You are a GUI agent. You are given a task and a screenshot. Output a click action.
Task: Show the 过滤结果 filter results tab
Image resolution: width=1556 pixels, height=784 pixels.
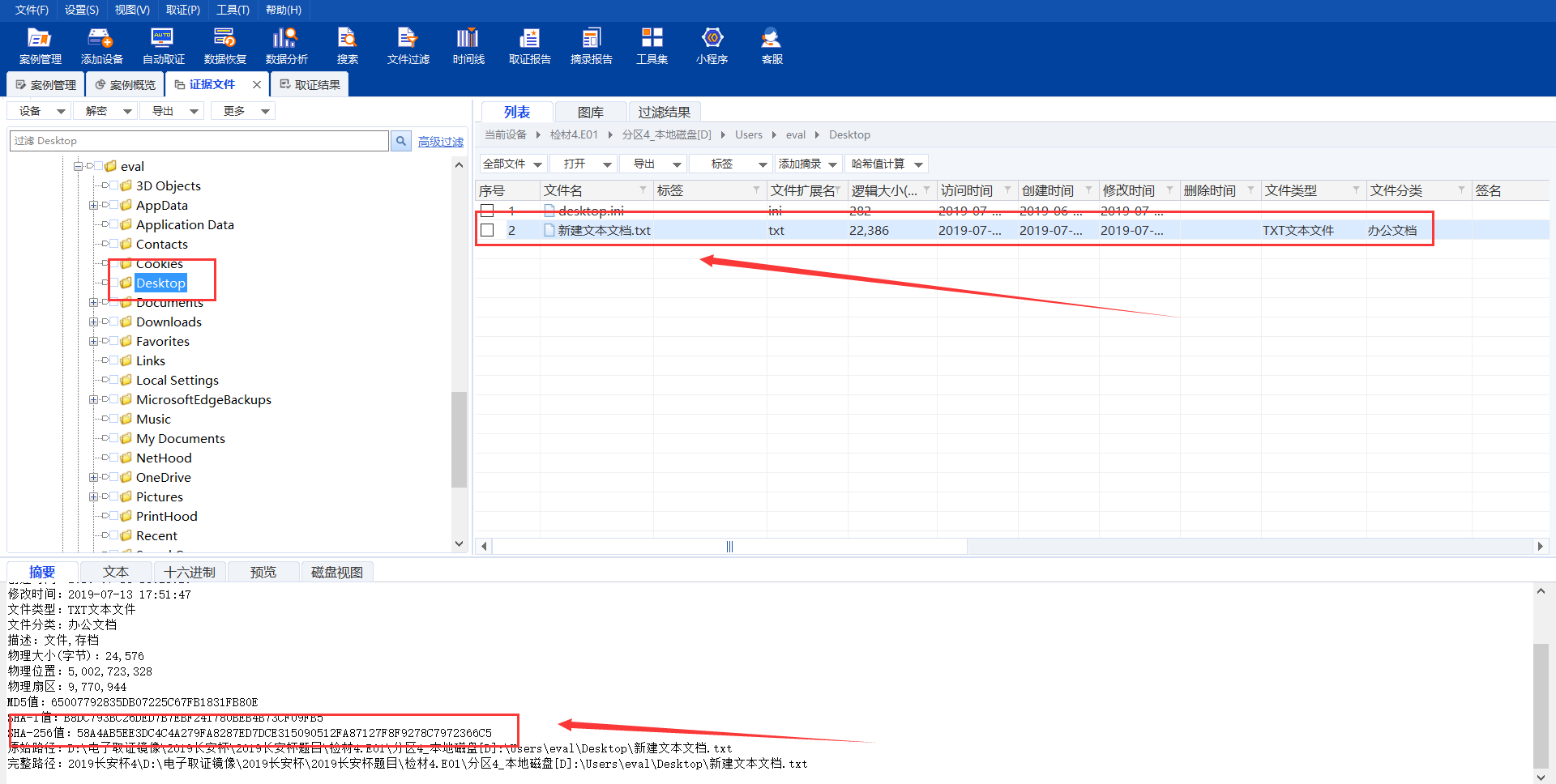[664, 112]
